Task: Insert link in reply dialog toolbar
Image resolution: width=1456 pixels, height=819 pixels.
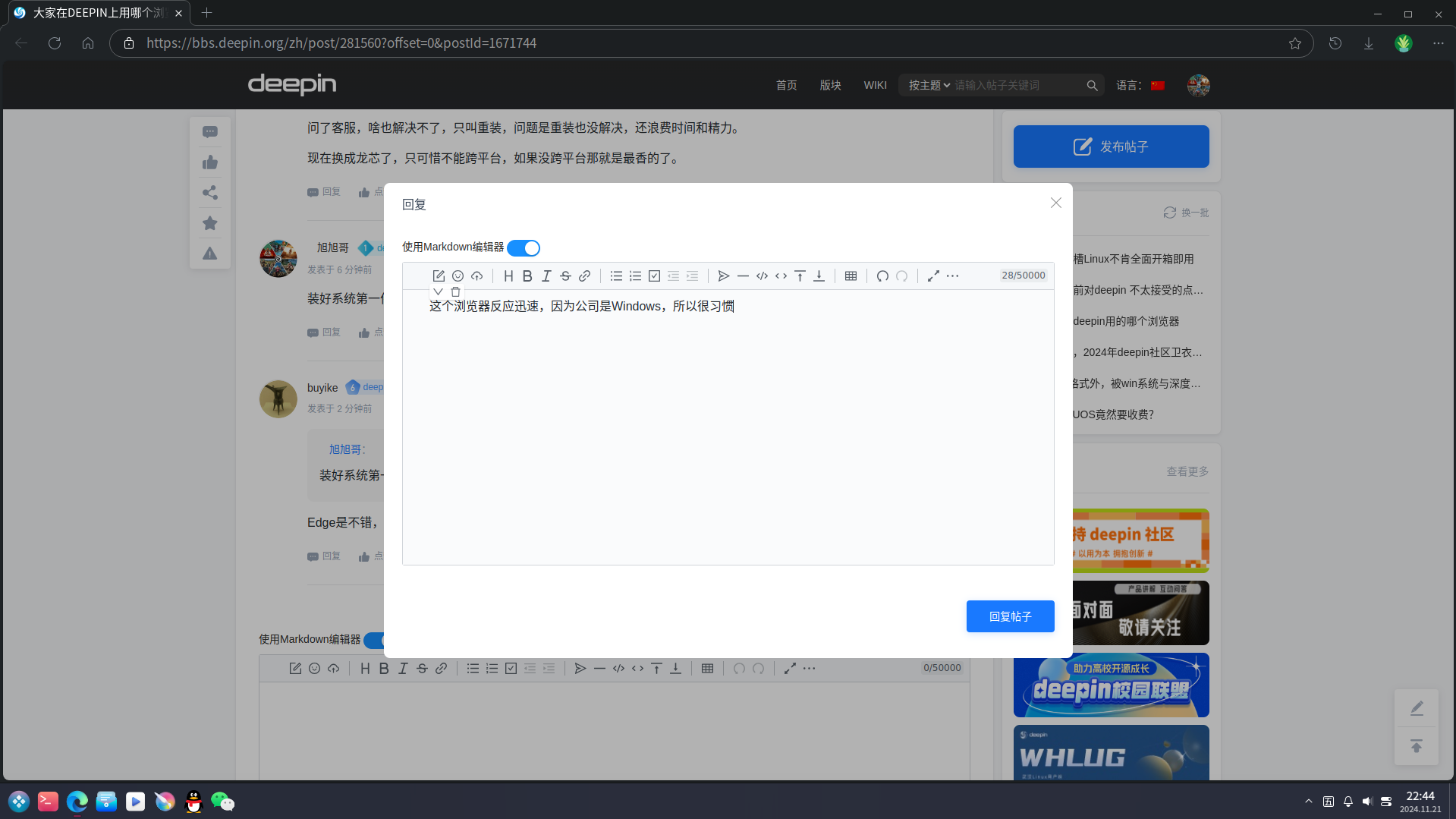Action: tap(584, 276)
